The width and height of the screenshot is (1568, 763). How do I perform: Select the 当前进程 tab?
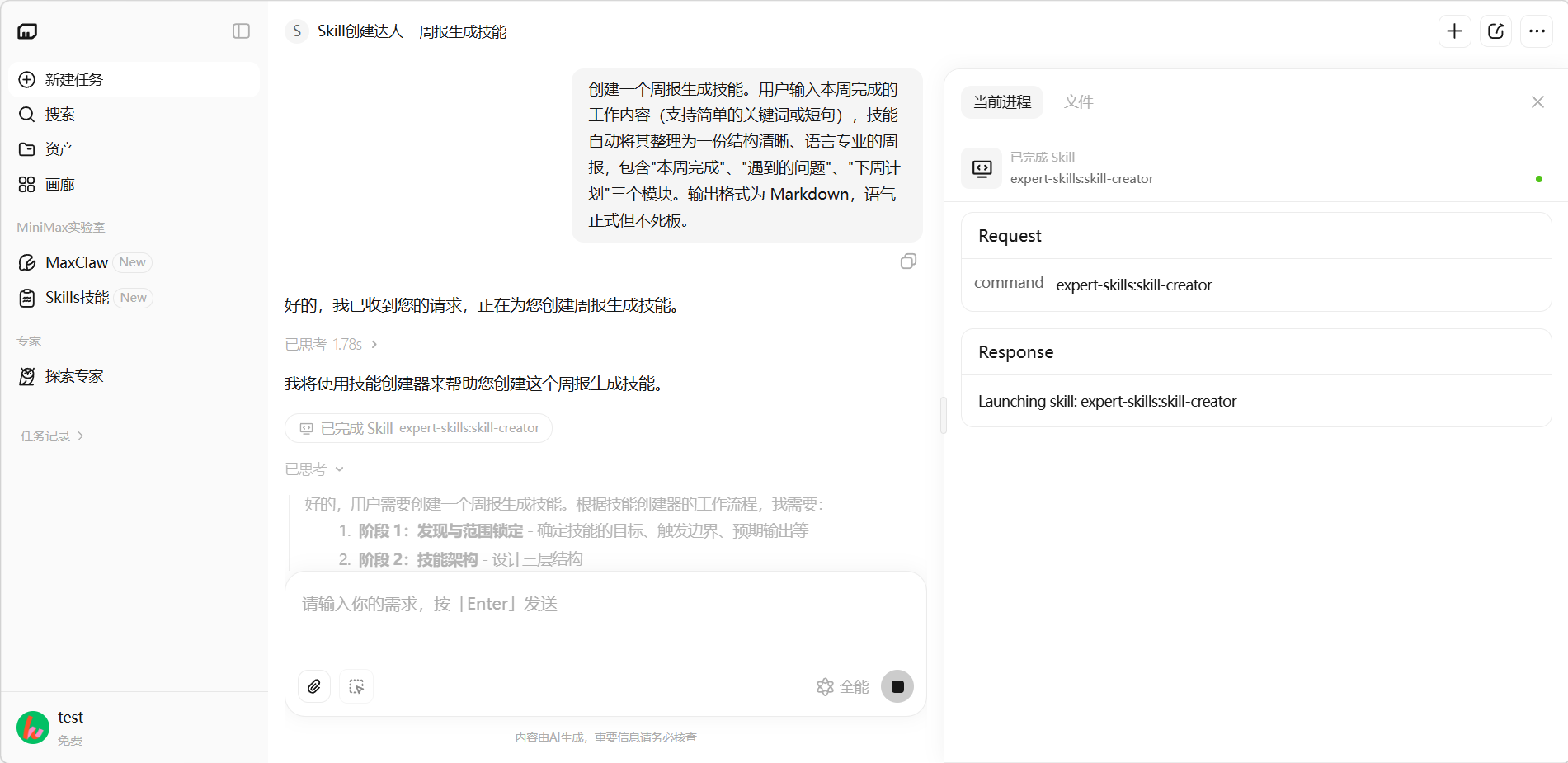pos(1002,102)
